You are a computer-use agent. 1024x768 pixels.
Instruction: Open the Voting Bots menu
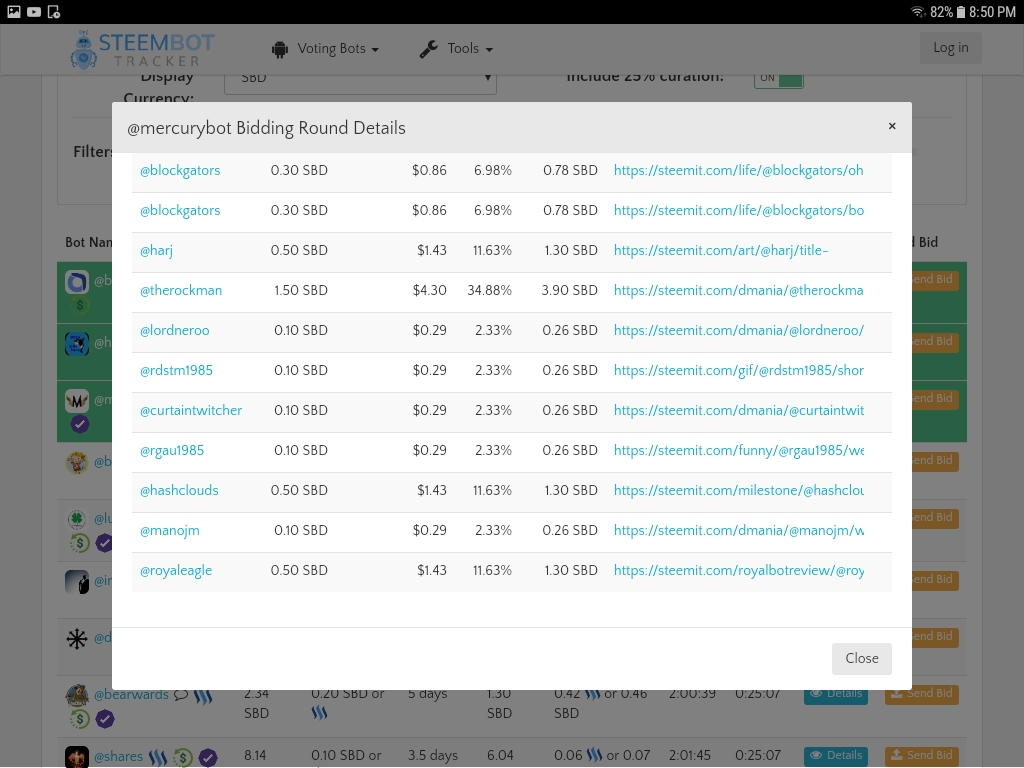[x=325, y=49]
